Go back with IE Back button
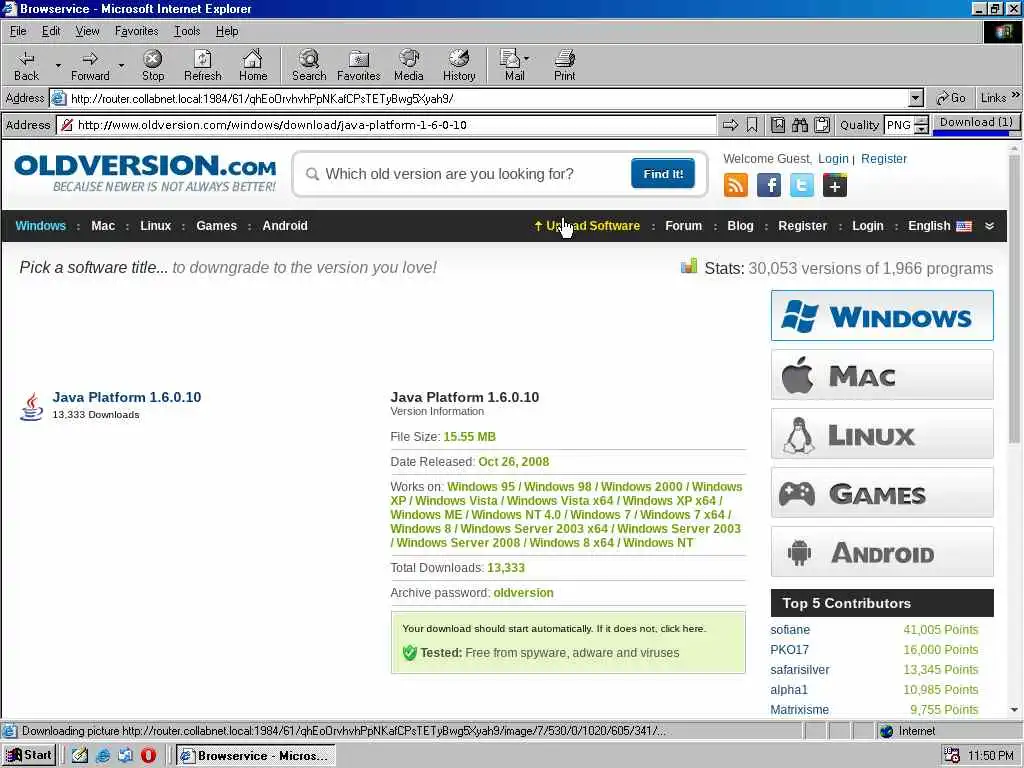1024x768 pixels. click(26, 65)
